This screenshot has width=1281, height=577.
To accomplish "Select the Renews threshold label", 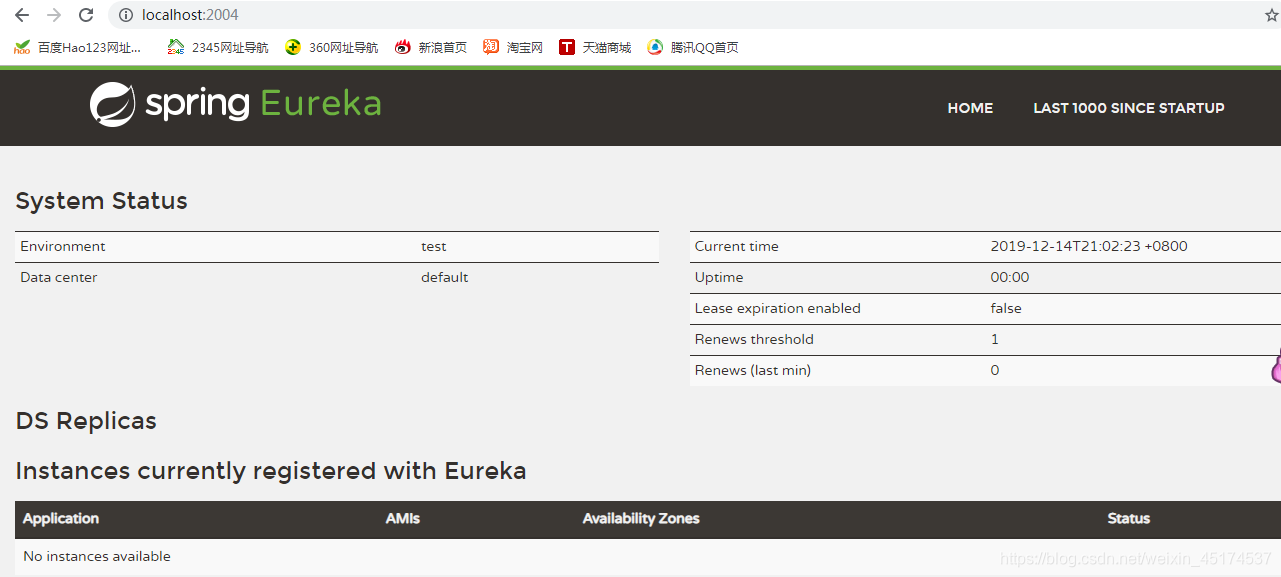I will tap(754, 340).
